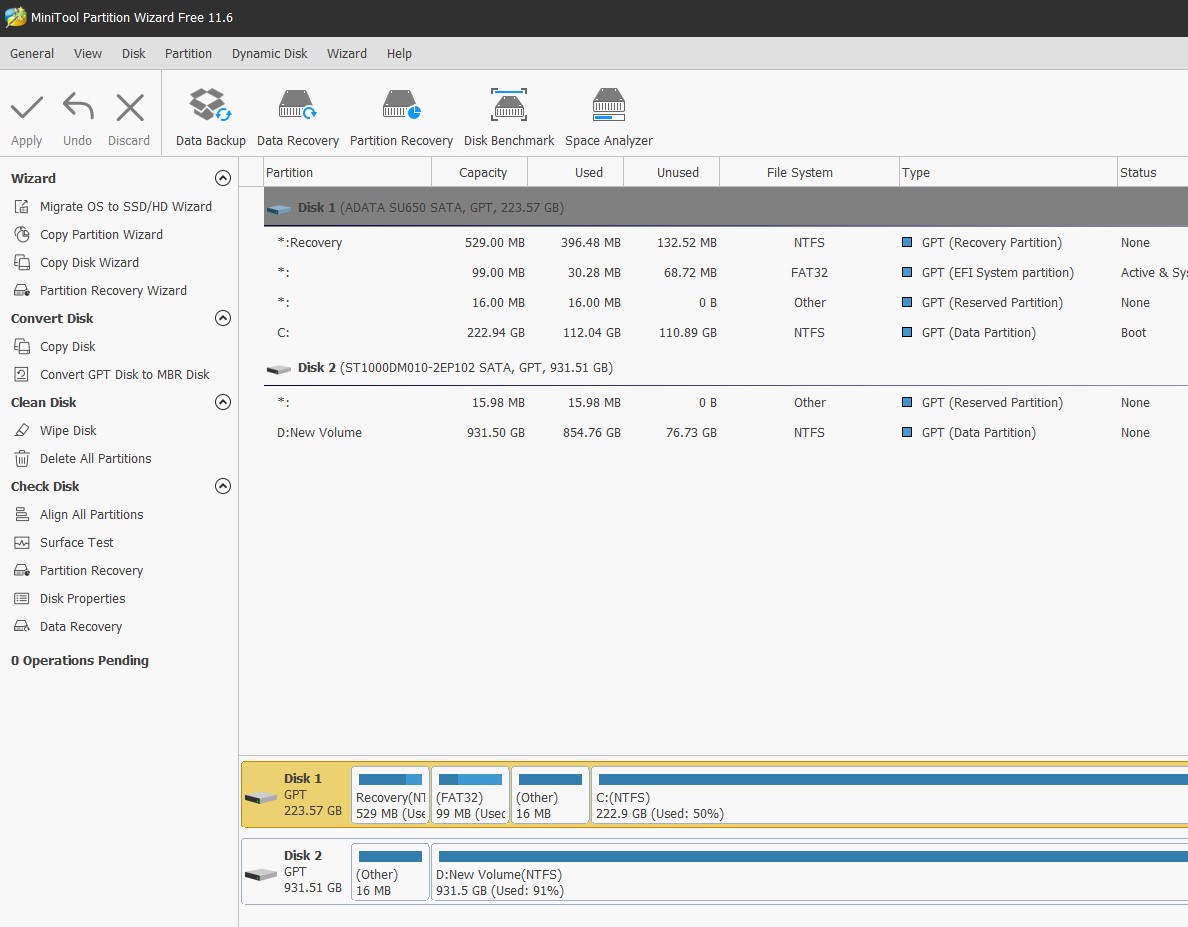Open the Partition menu
Viewport: 1188px width, 927px height.
tap(188, 54)
